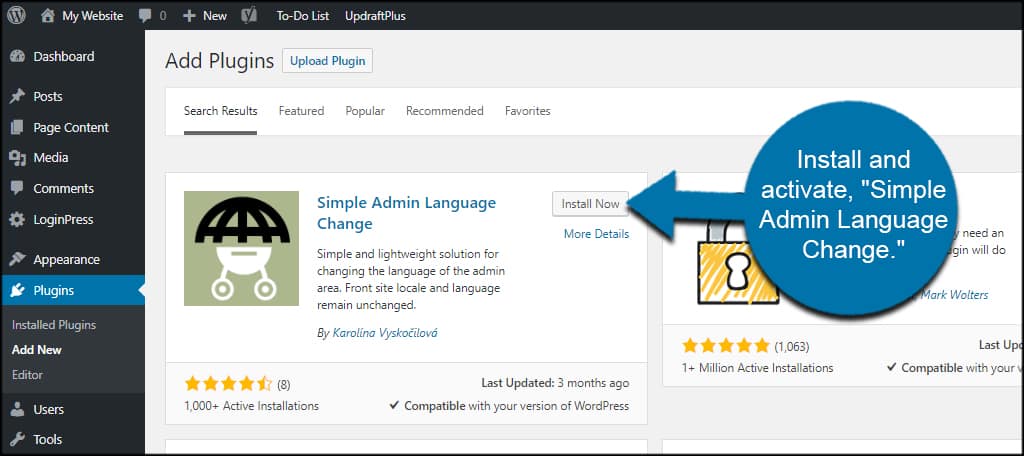Click the WordPress logo icon
Screen dimensions: 1024x456
click(16, 15)
